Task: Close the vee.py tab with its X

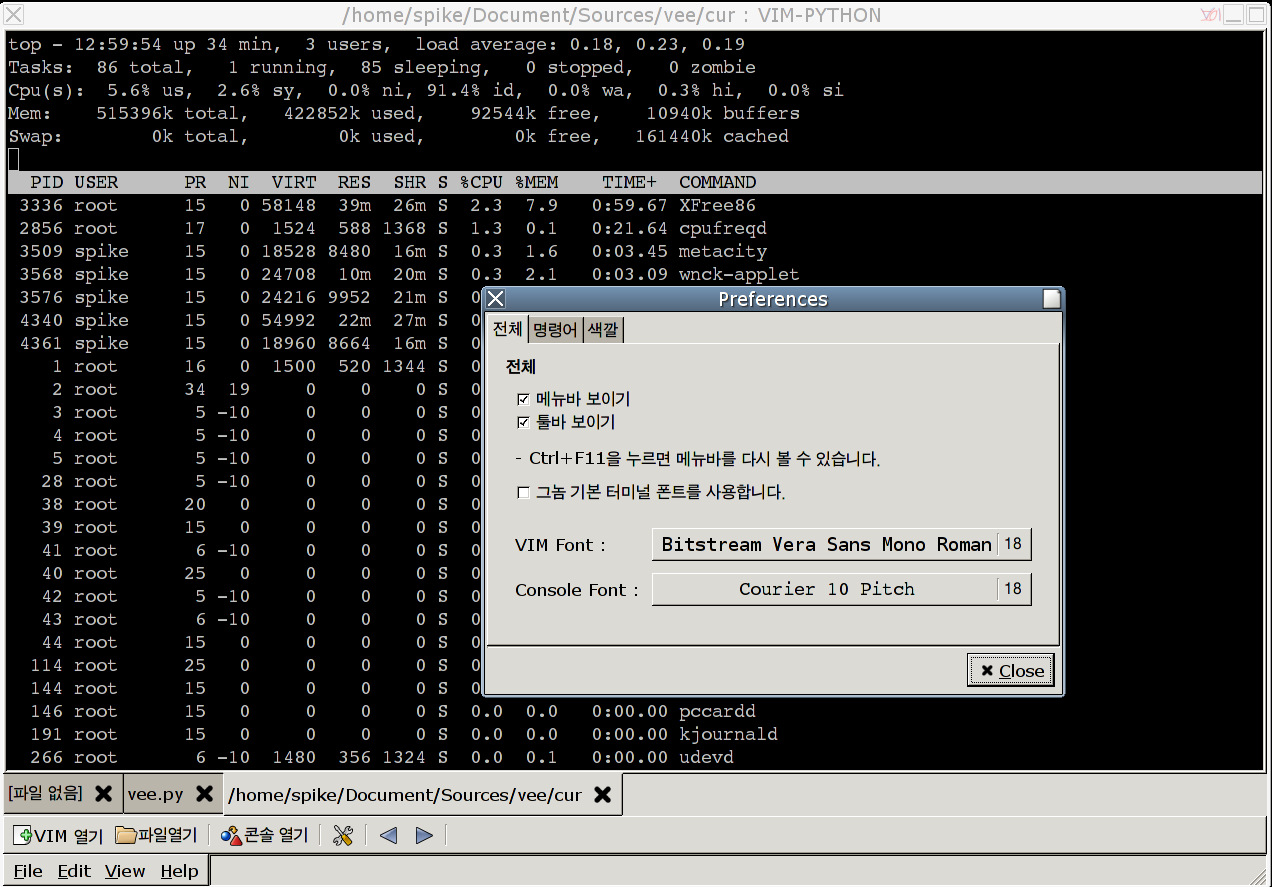Action: click(204, 794)
